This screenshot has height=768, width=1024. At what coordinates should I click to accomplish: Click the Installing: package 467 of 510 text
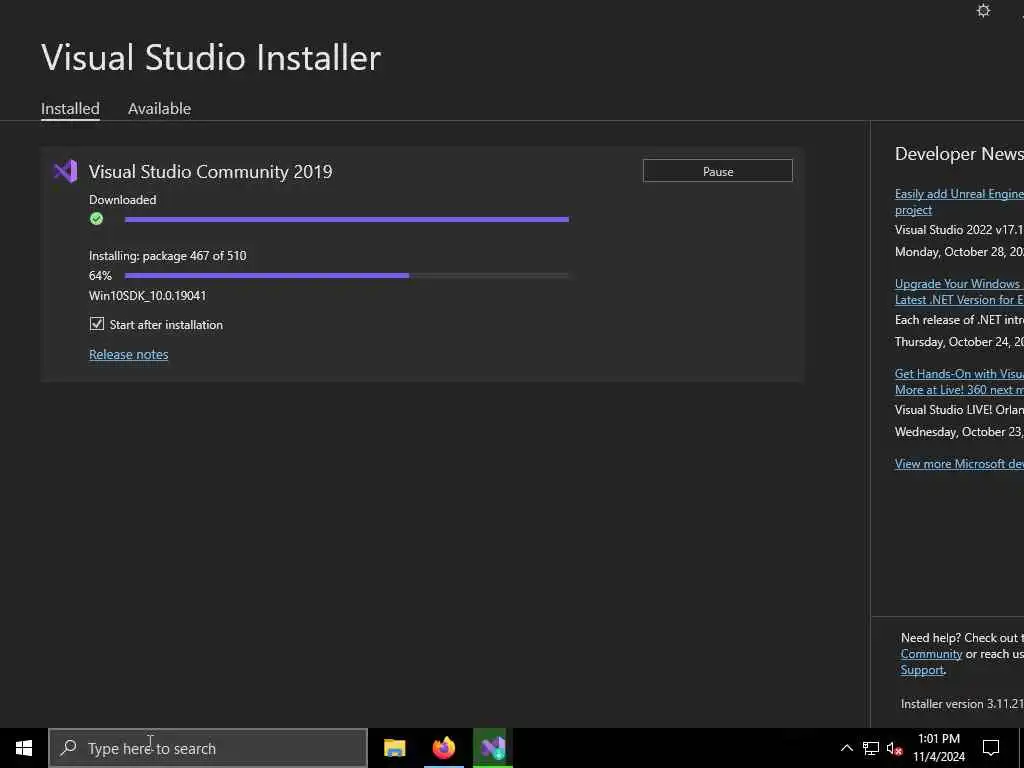coord(168,256)
